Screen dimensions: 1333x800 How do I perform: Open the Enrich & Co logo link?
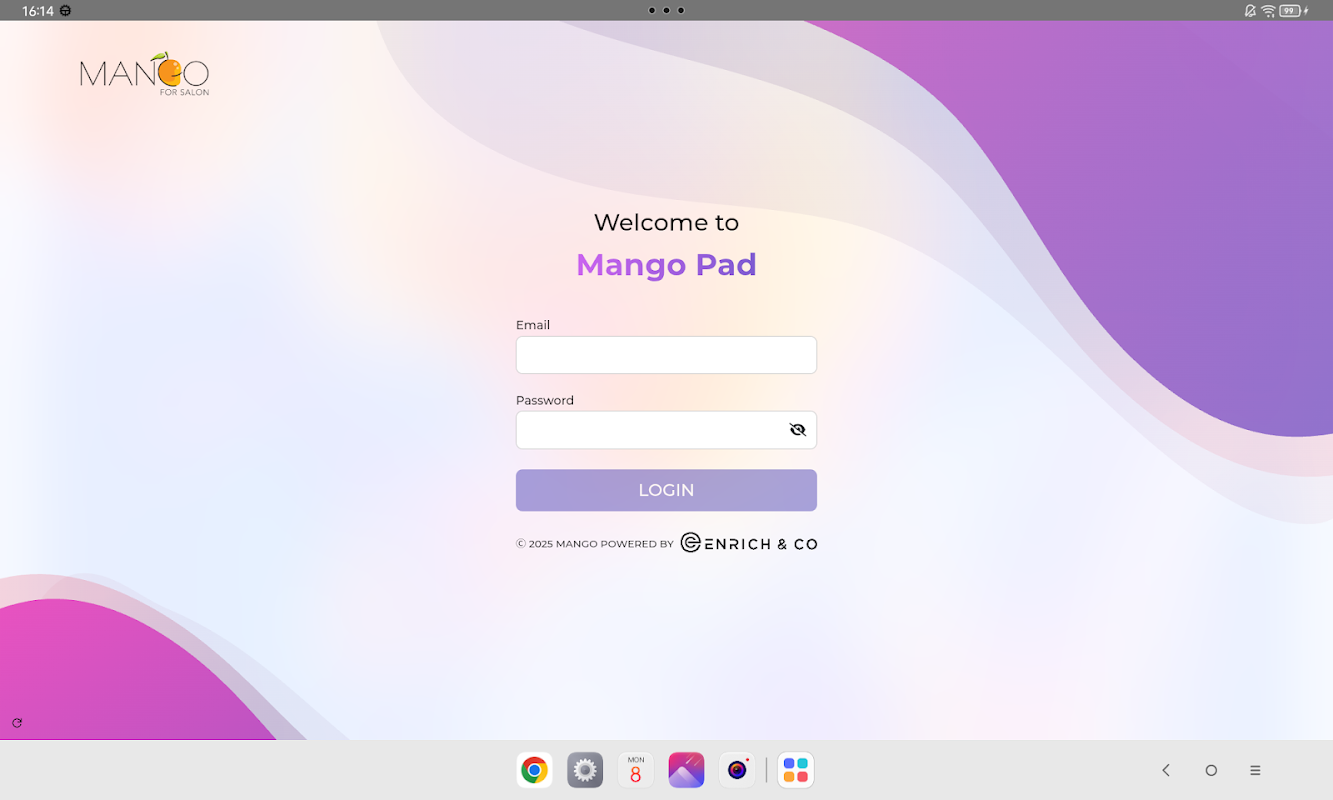click(x=749, y=543)
